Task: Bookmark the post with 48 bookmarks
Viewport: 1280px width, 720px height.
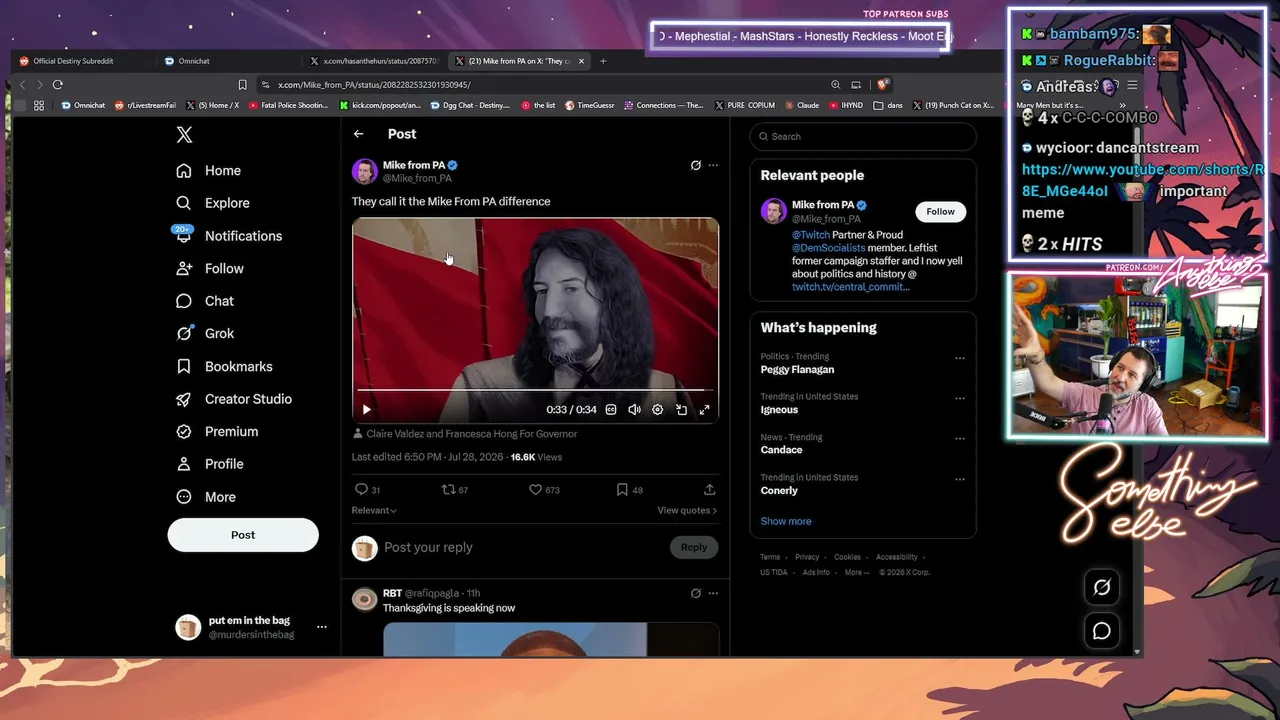Action: tap(622, 490)
